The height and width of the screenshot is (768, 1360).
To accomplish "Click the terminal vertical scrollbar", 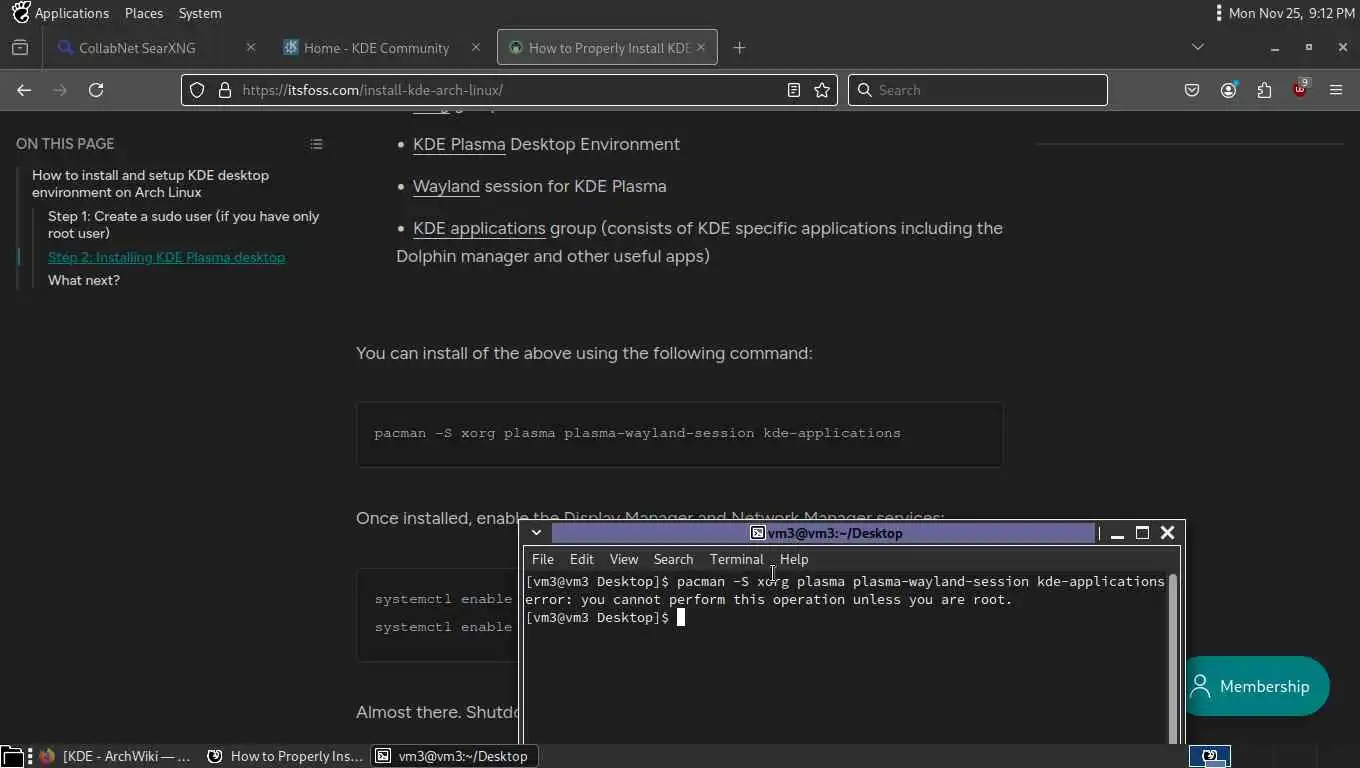I will tap(1173, 656).
